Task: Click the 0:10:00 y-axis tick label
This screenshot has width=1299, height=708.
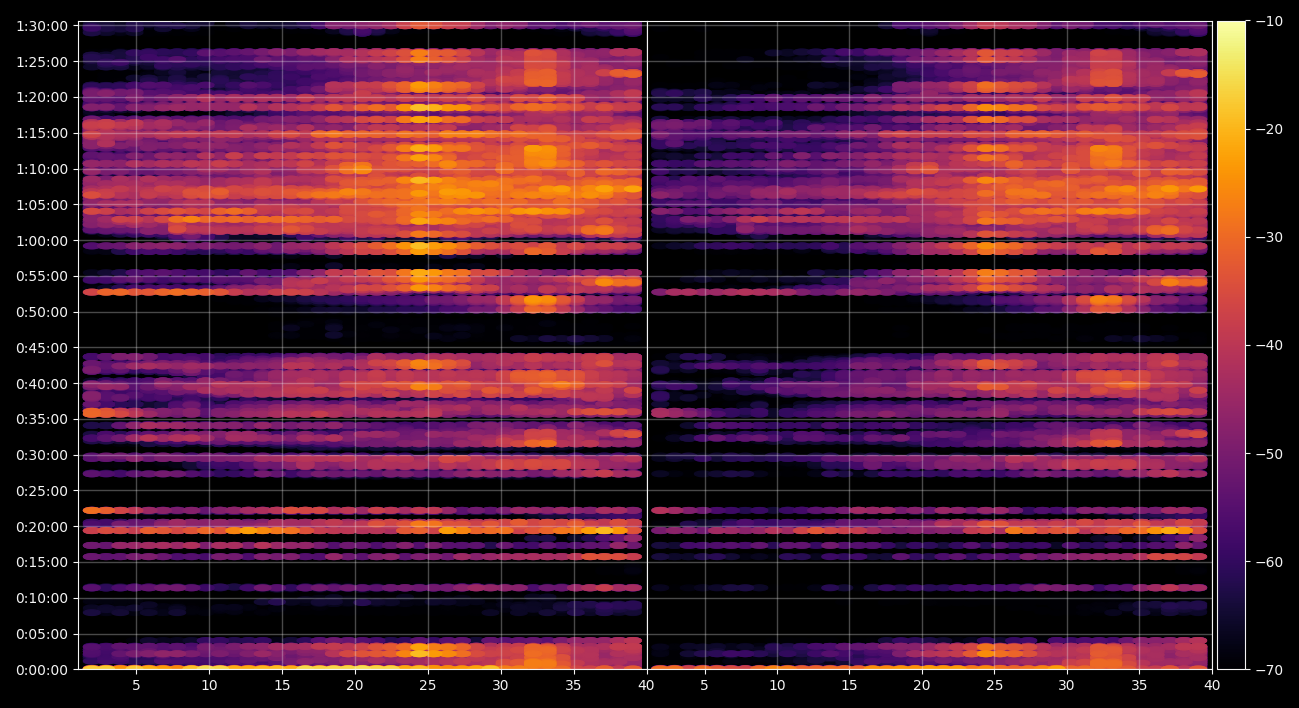Action: pyautogui.click(x=42, y=598)
